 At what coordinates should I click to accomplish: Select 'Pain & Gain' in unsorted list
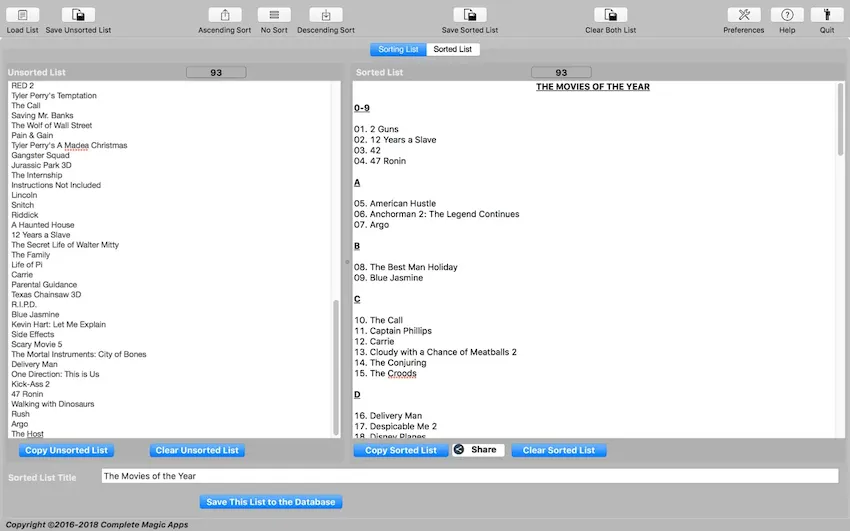point(32,135)
